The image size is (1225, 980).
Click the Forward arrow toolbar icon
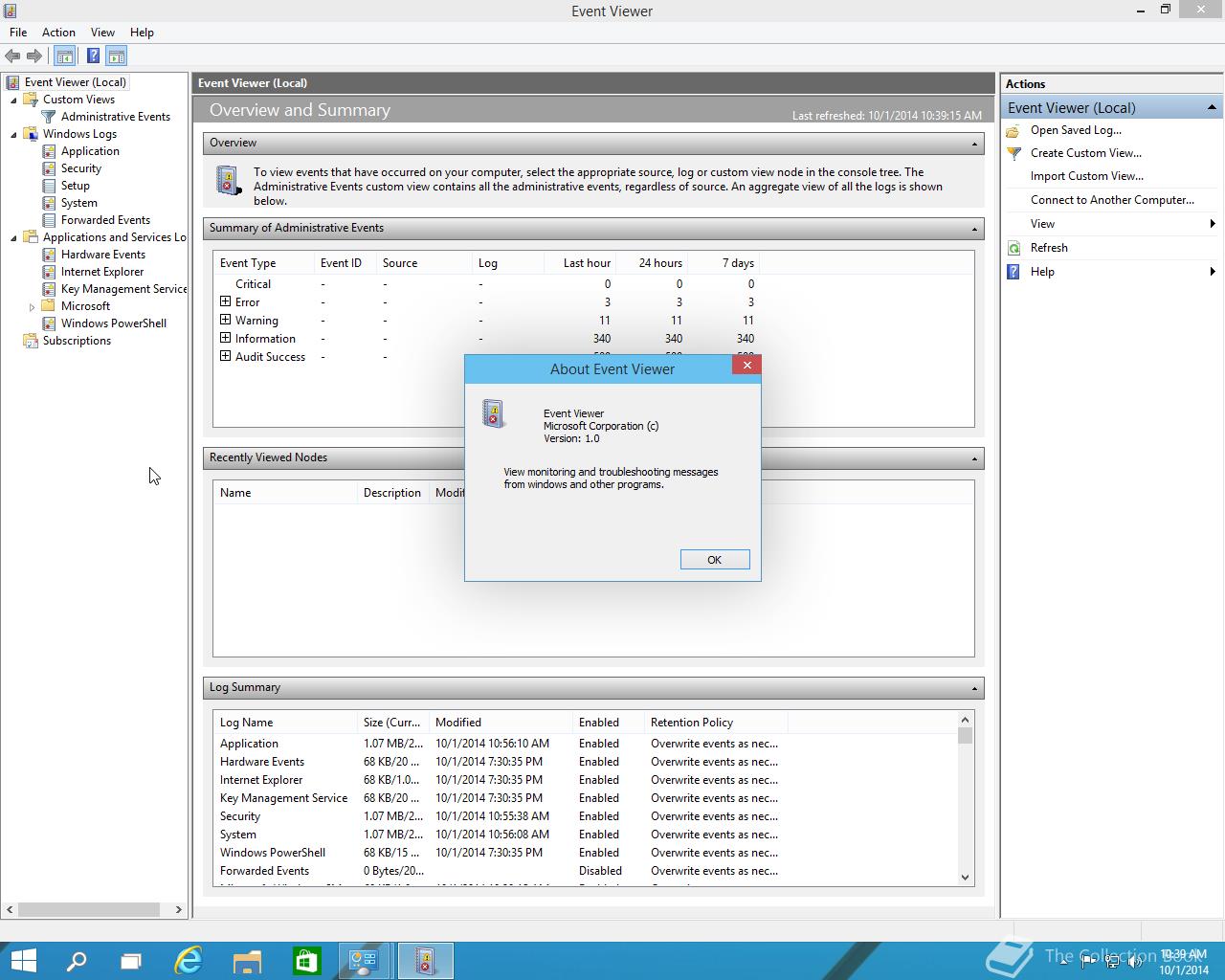pos(34,56)
